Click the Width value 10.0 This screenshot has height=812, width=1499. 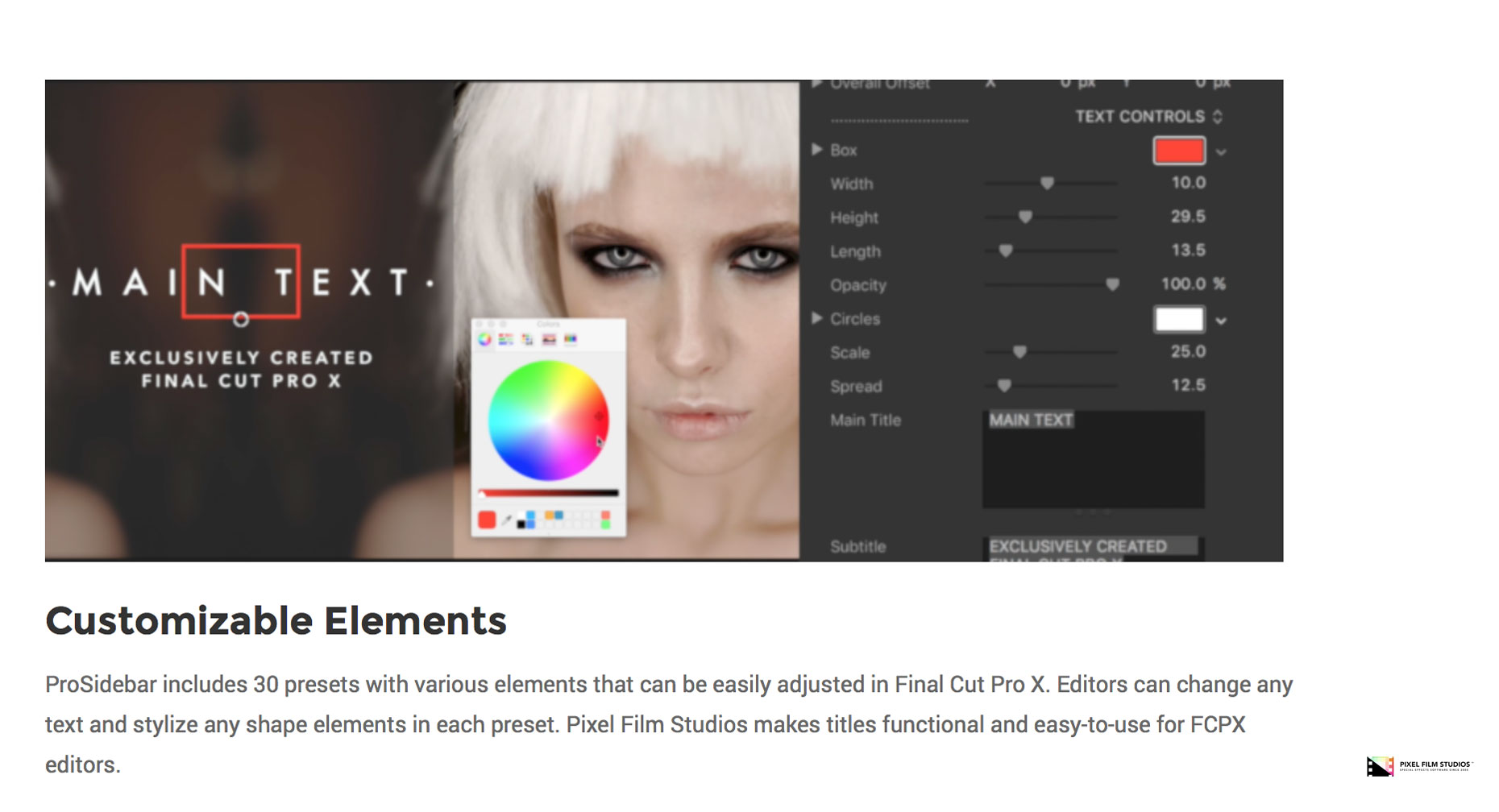[1189, 183]
